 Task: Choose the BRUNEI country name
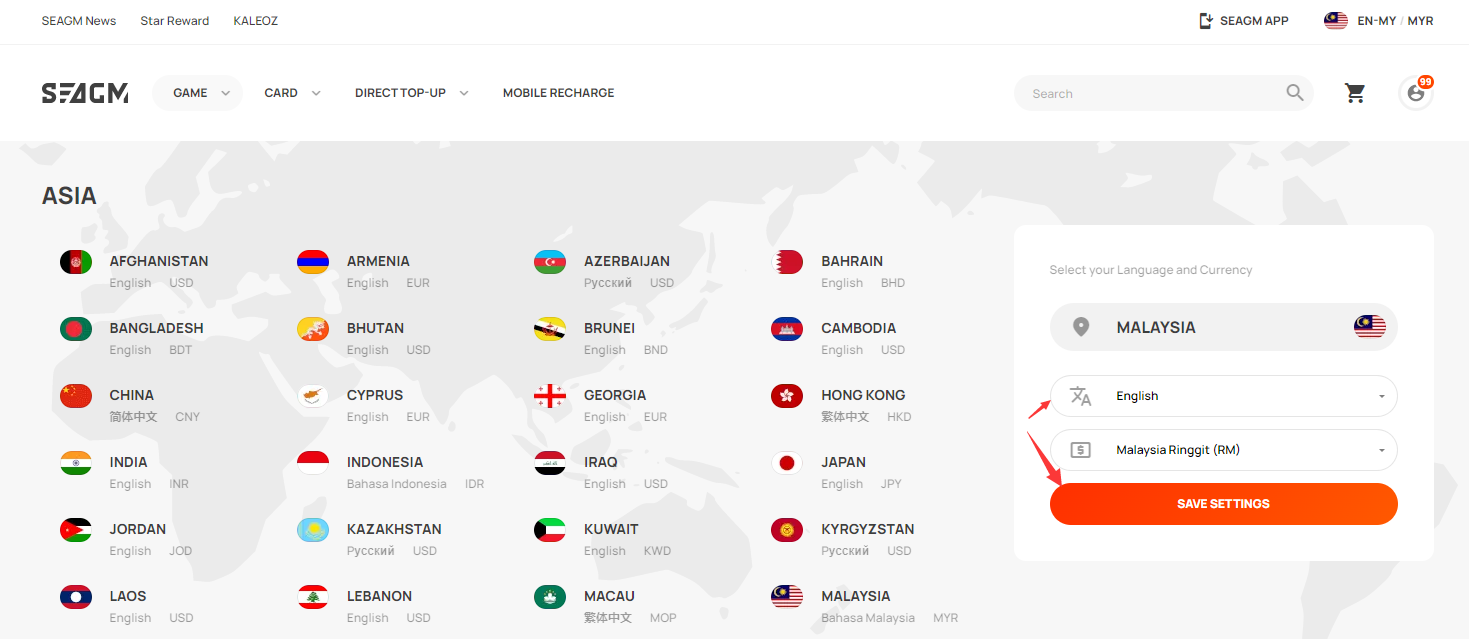[610, 328]
